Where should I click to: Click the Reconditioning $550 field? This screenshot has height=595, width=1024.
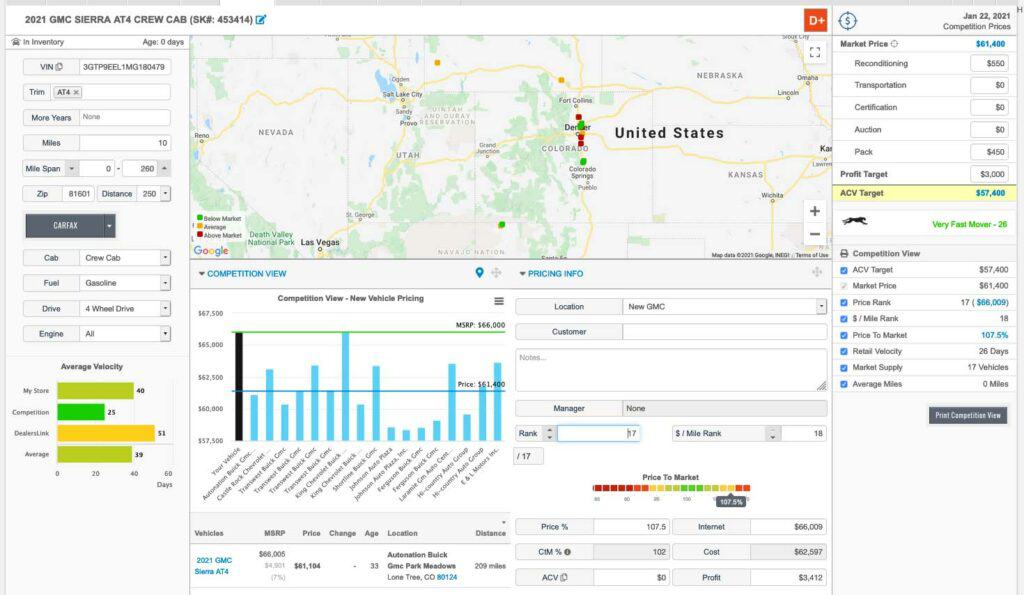point(989,63)
